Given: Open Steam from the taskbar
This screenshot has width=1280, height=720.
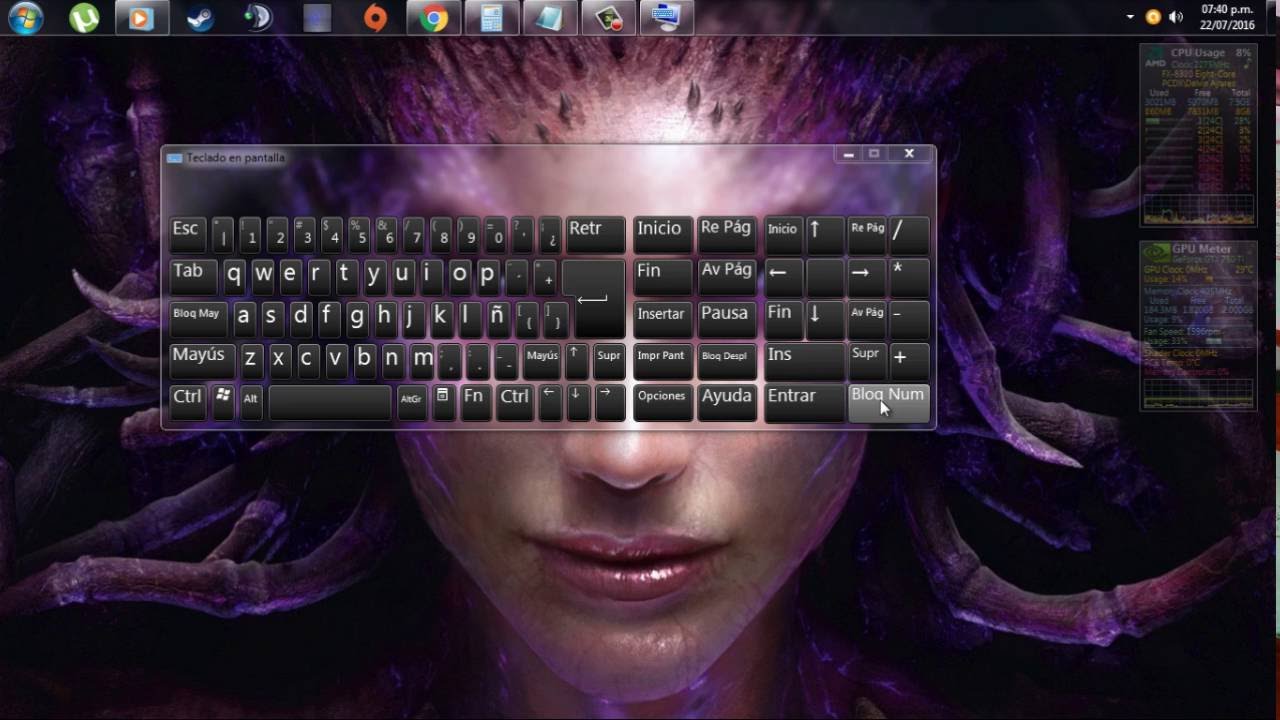Looking at the screenshot, I should point(200,17).
